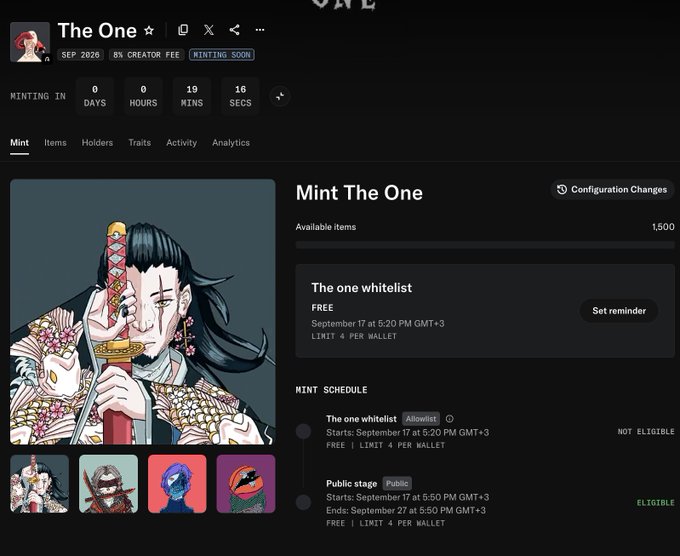Switch to the Mint tab
This screenshot has width=680, height=556.
coord(20,143)
